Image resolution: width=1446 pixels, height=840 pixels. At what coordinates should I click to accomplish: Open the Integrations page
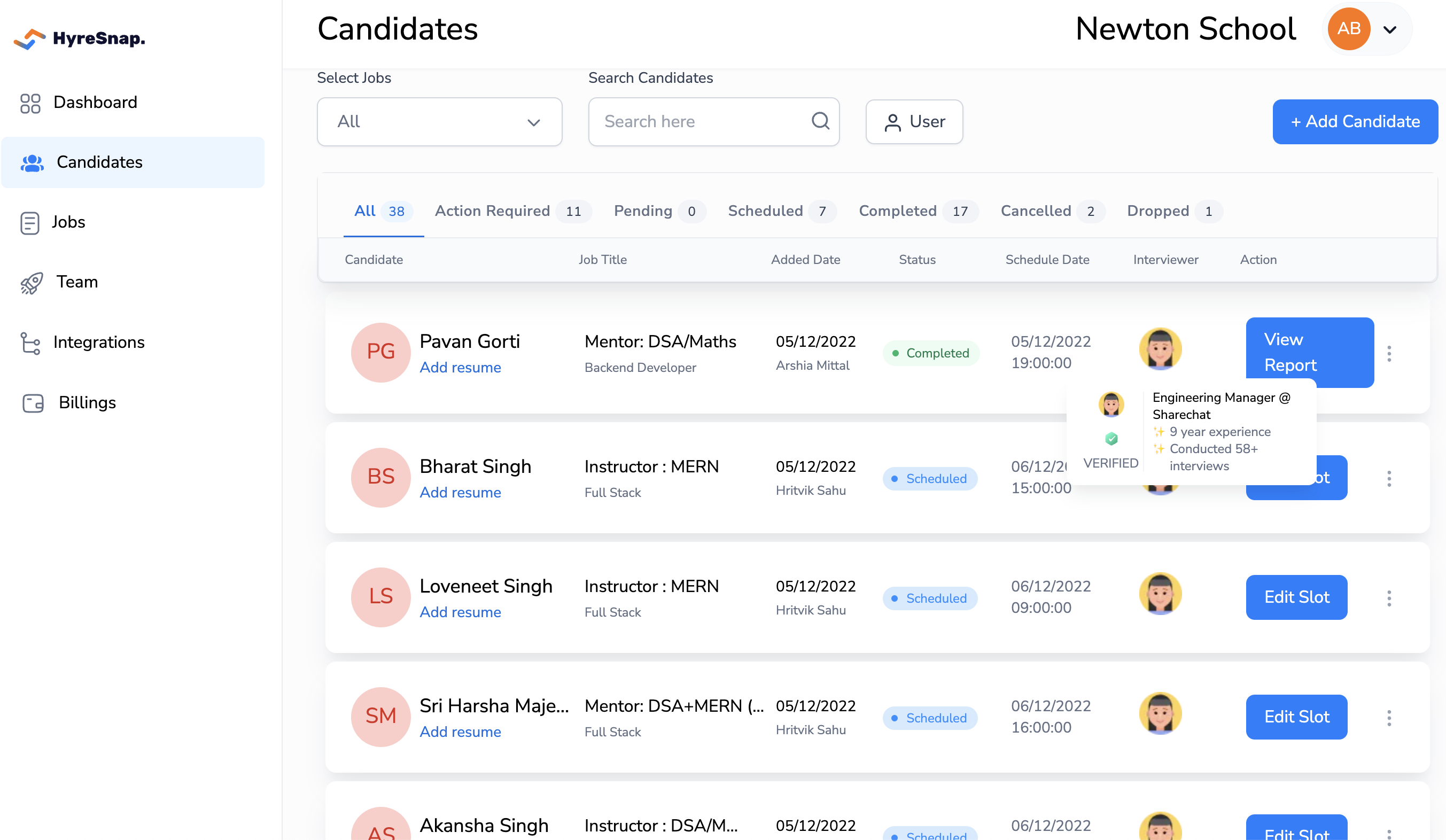pyautogui.click(x=98, y=342)
